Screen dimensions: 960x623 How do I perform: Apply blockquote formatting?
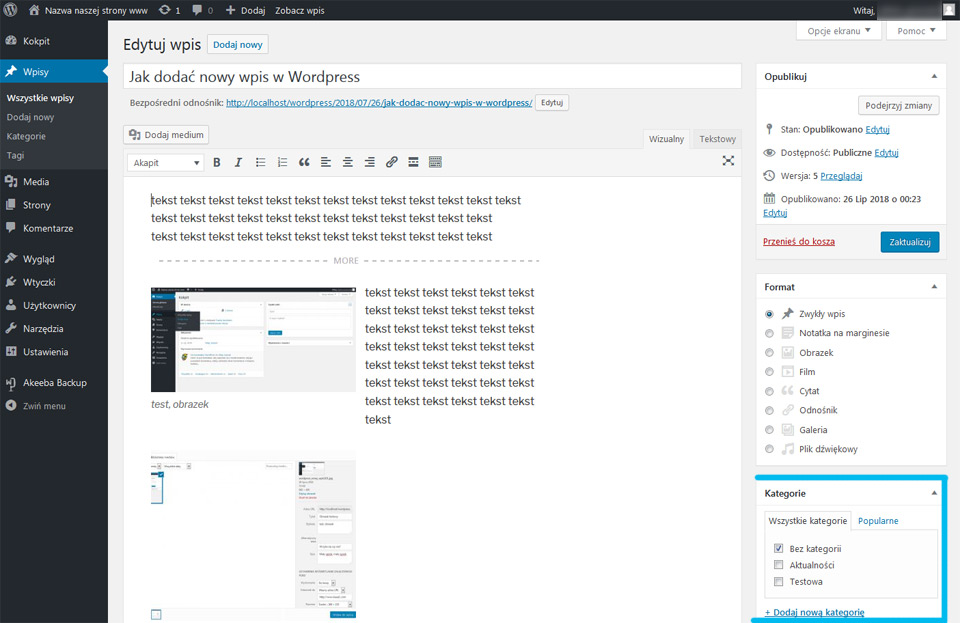click(304, 162)
